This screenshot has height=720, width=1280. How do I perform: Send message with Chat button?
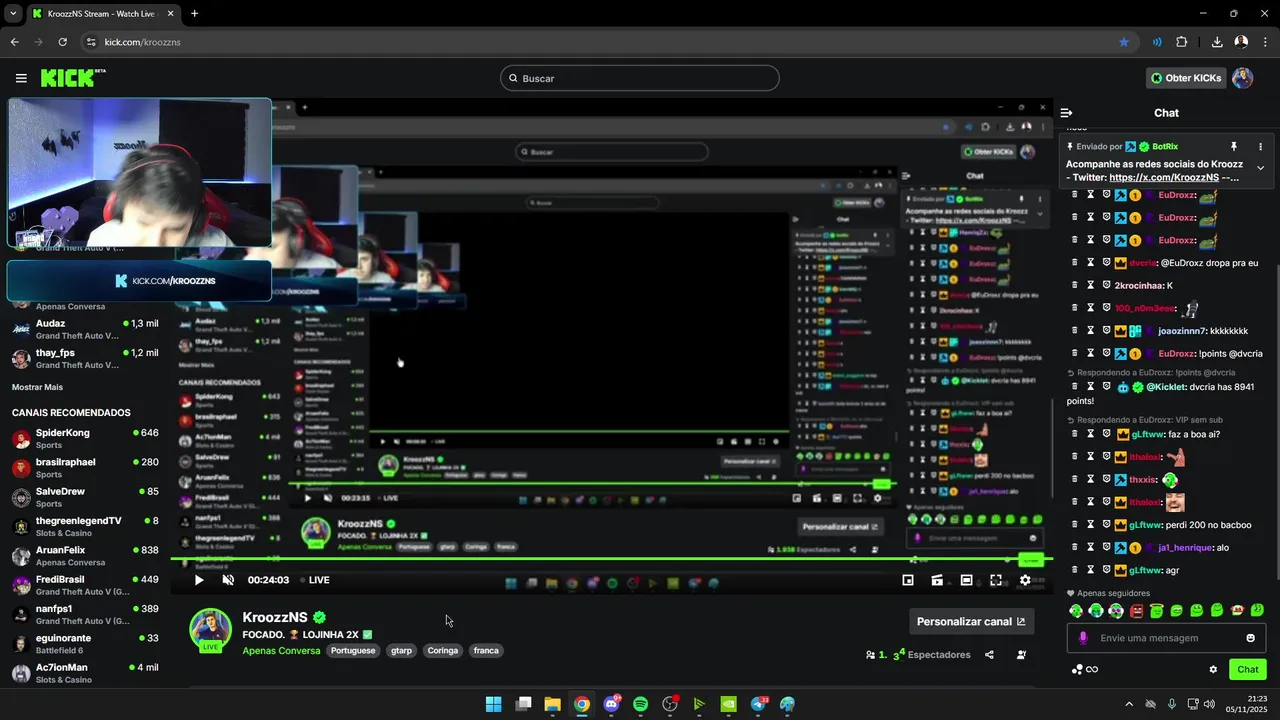1248,669
